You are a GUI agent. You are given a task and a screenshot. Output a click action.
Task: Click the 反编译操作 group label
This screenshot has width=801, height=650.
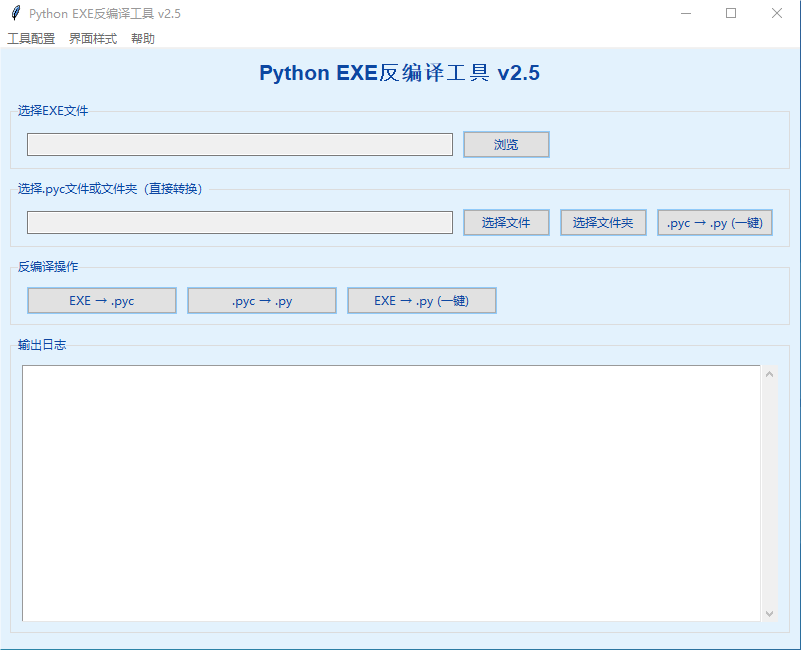click(x=48, y=267)
